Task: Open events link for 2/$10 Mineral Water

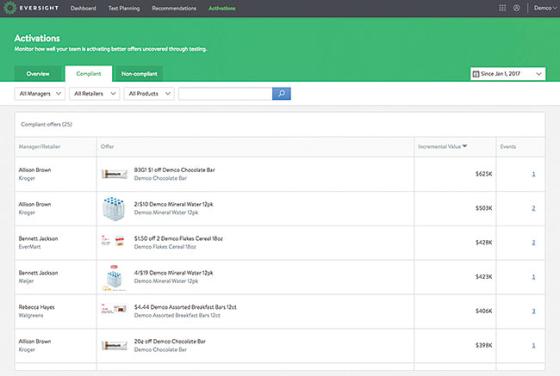Action: pos(534,208)
